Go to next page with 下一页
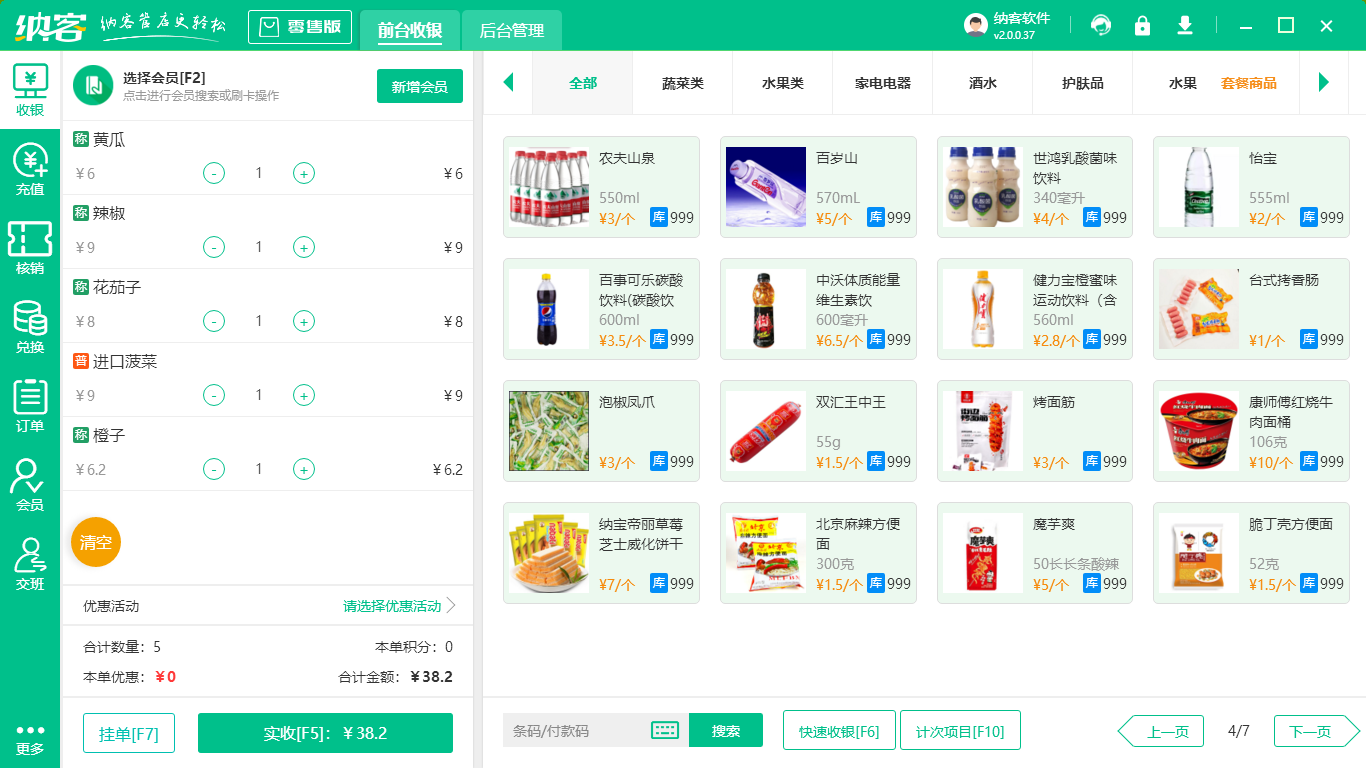The image size is (1366, 768). click(1317, 731)
